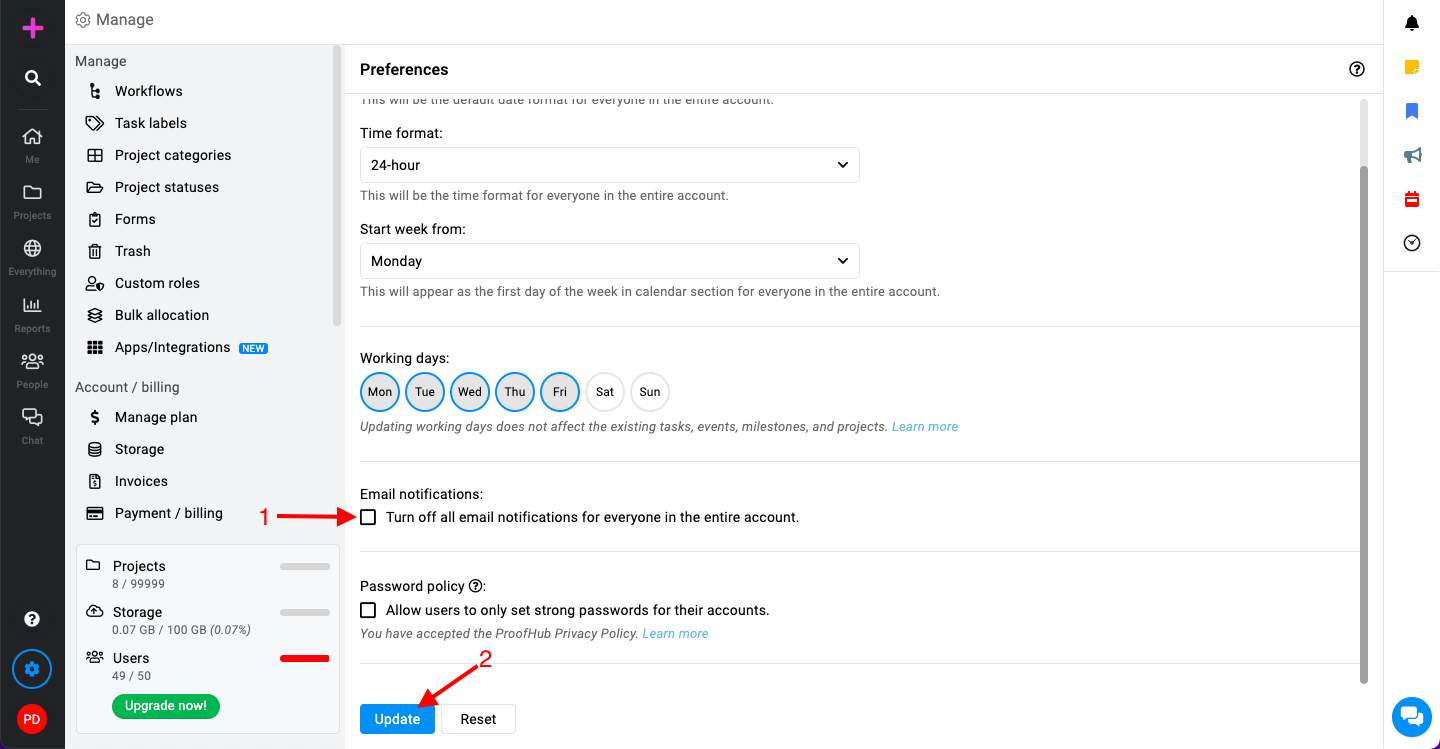
Task: Click the Reset button
Action: [x=478, y=719]
